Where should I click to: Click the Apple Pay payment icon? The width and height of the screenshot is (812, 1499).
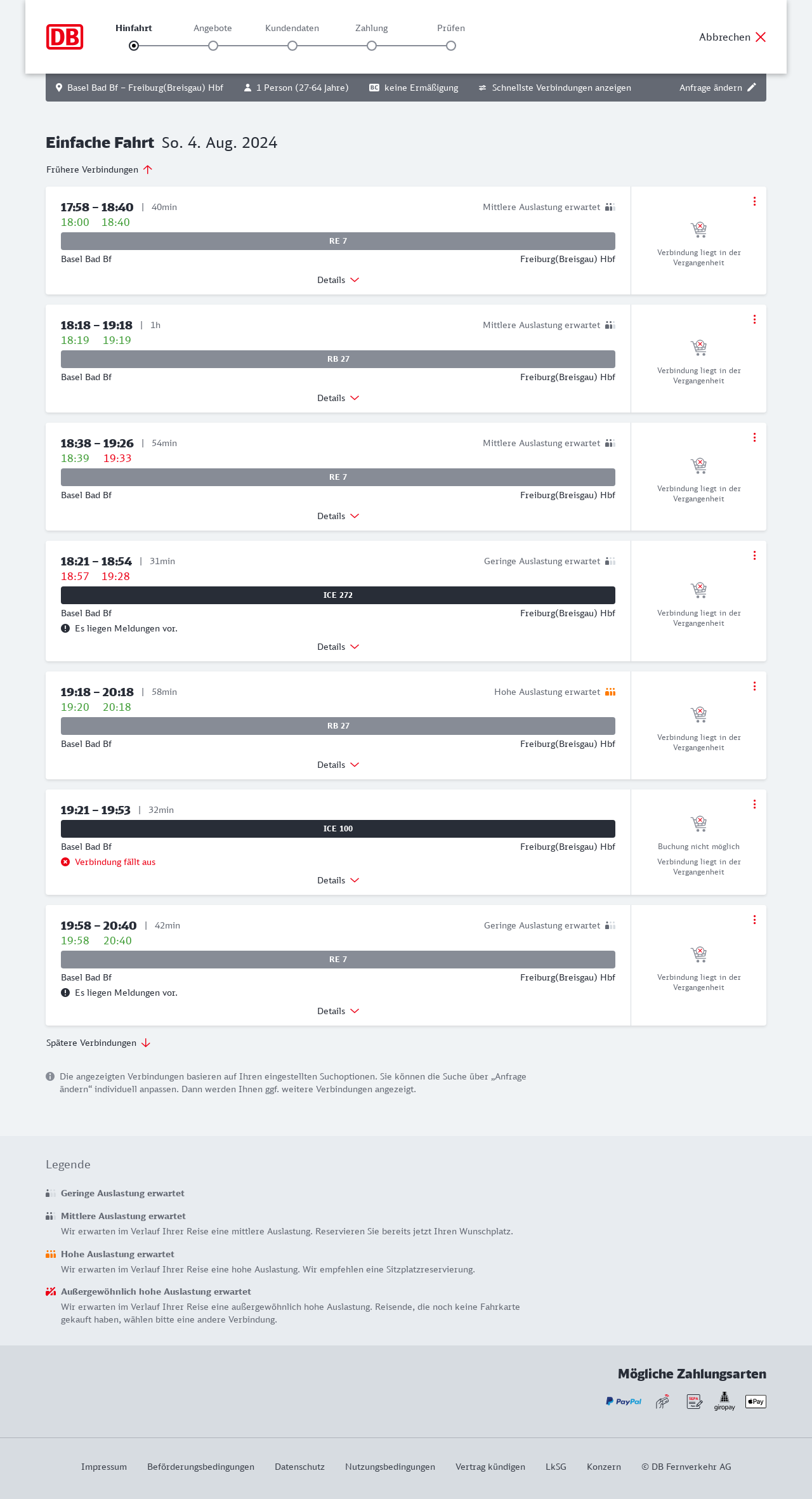[756, 1401]
